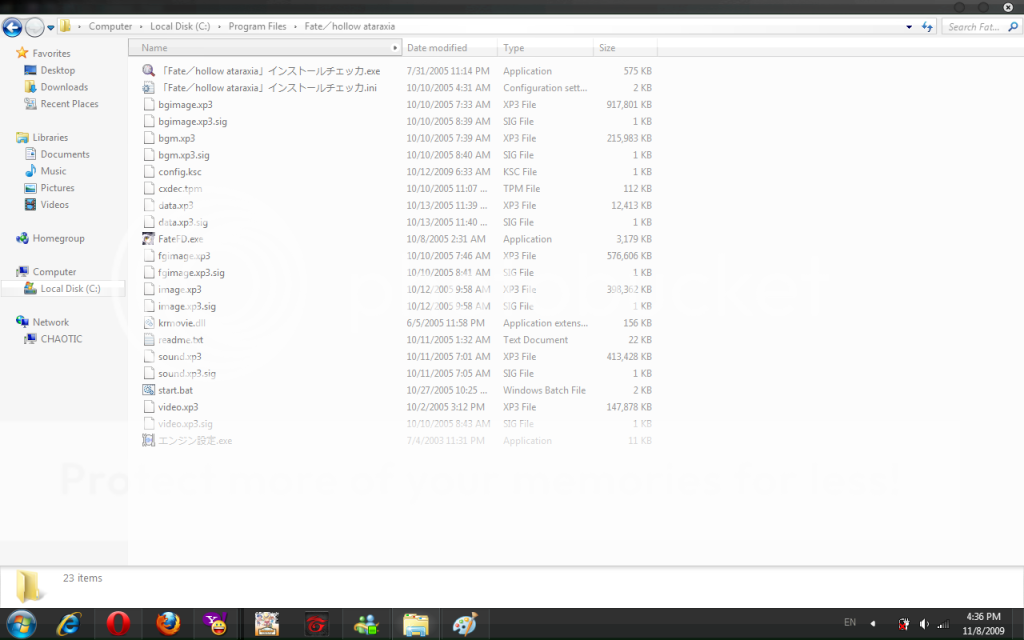Image resolution: width=1024 pixels, height=640 pixels.
Task: Open Windows Live Messenger taskbar icon
Action: 366,624
